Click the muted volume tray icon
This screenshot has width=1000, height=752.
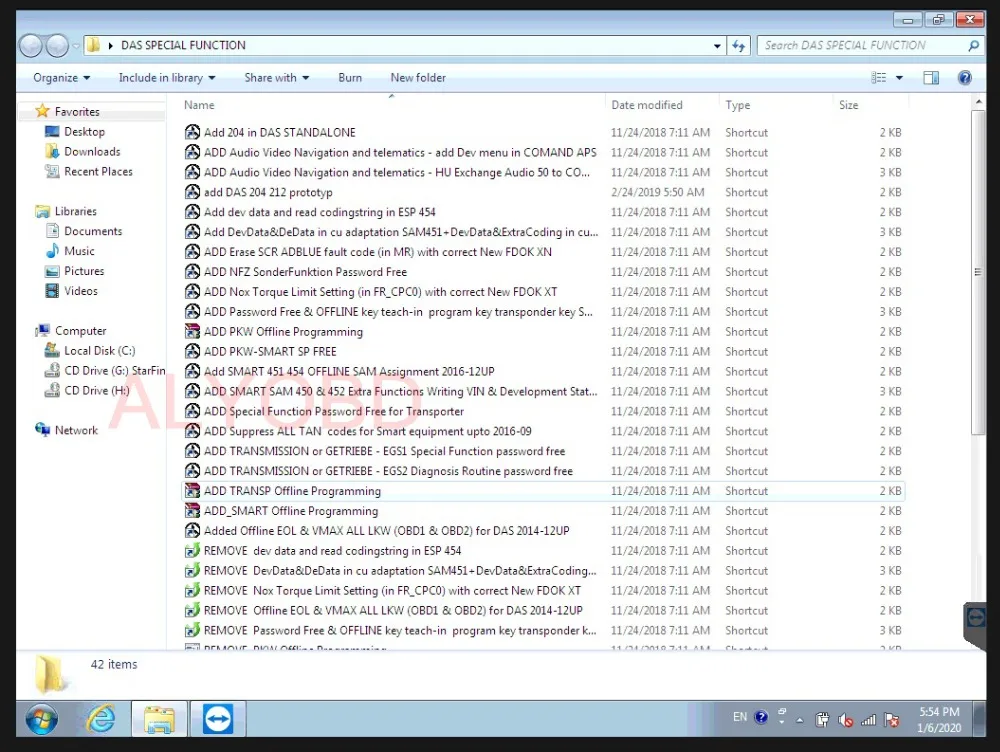(x=846, y=720)
